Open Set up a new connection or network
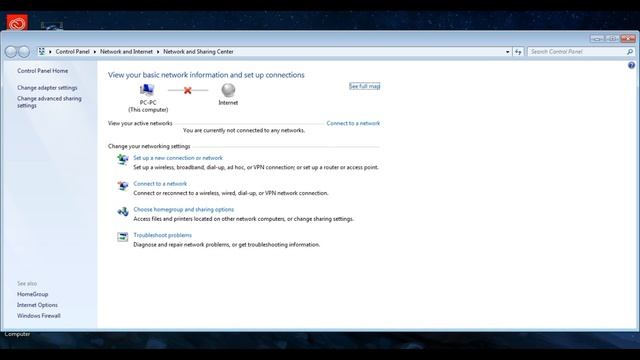This screenshot has width=640, height=360. [178, 158]
